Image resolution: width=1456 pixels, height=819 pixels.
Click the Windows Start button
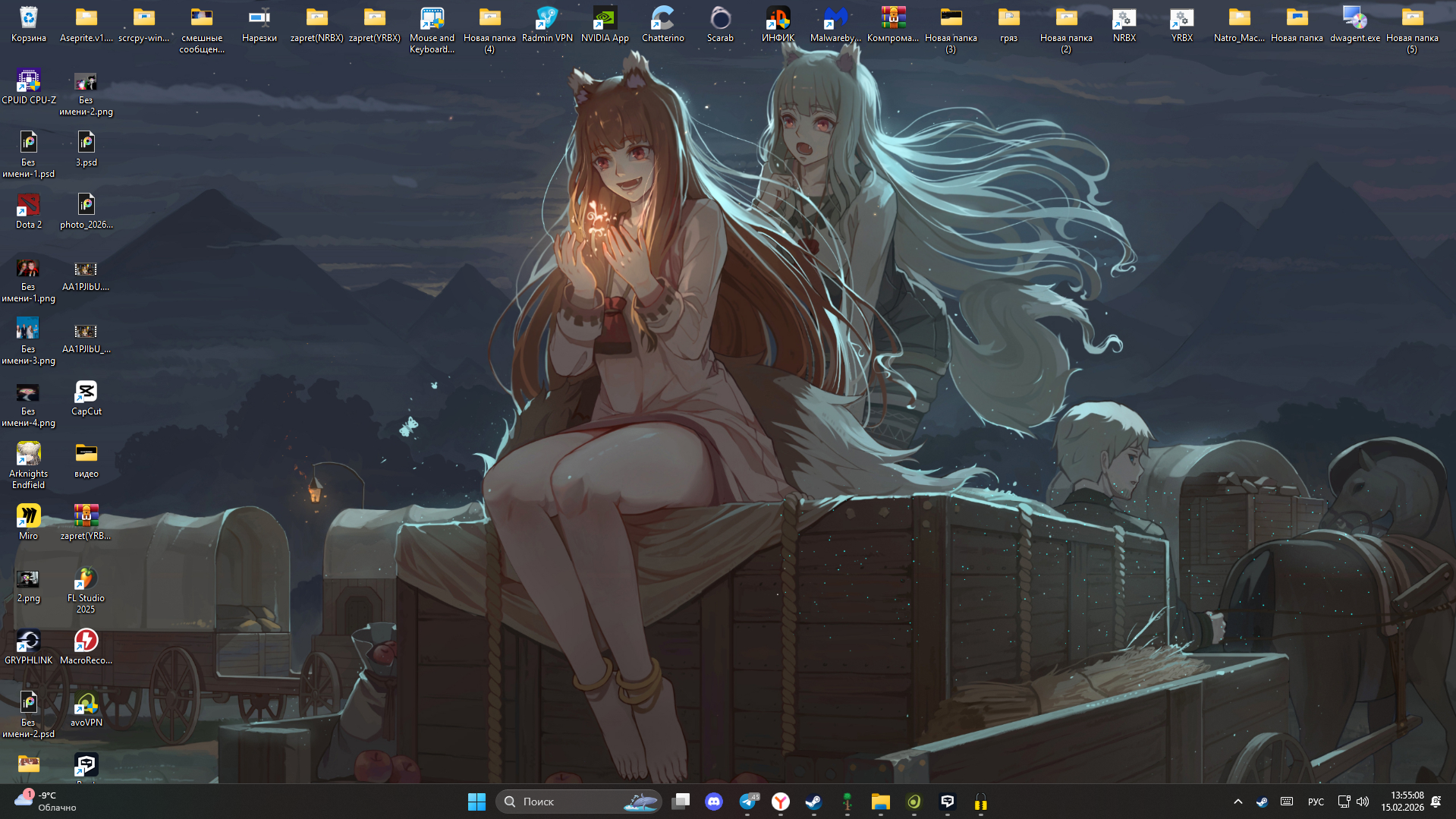coord(476,802)
